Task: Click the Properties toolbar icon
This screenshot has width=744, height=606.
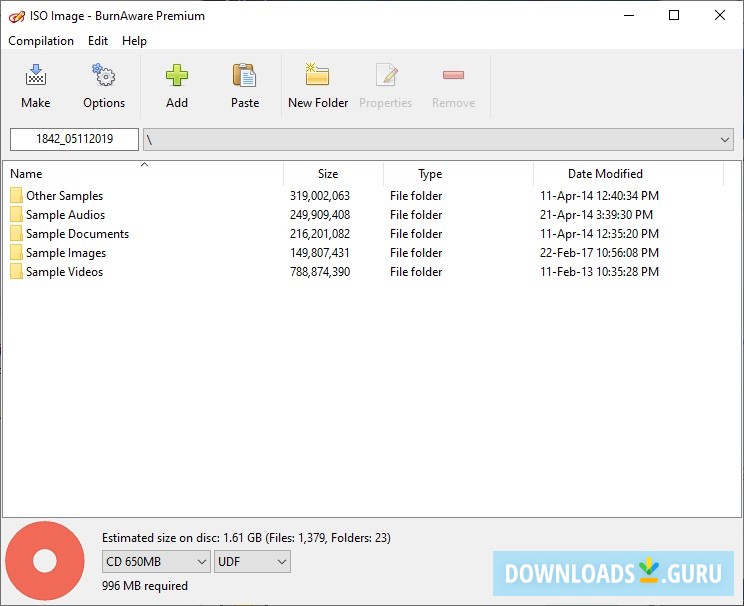Action: point(386,75)
